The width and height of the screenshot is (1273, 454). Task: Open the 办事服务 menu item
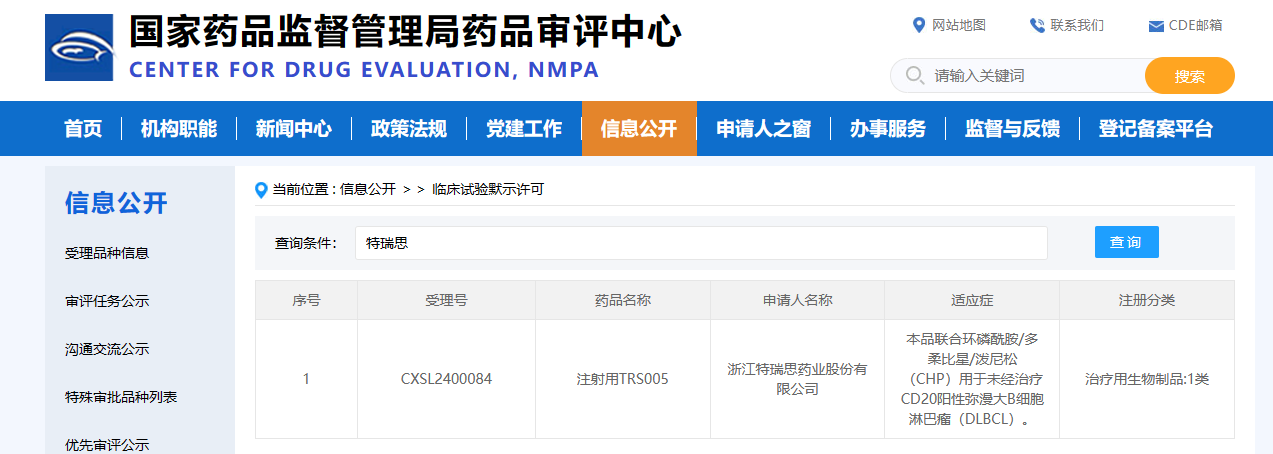888,128
